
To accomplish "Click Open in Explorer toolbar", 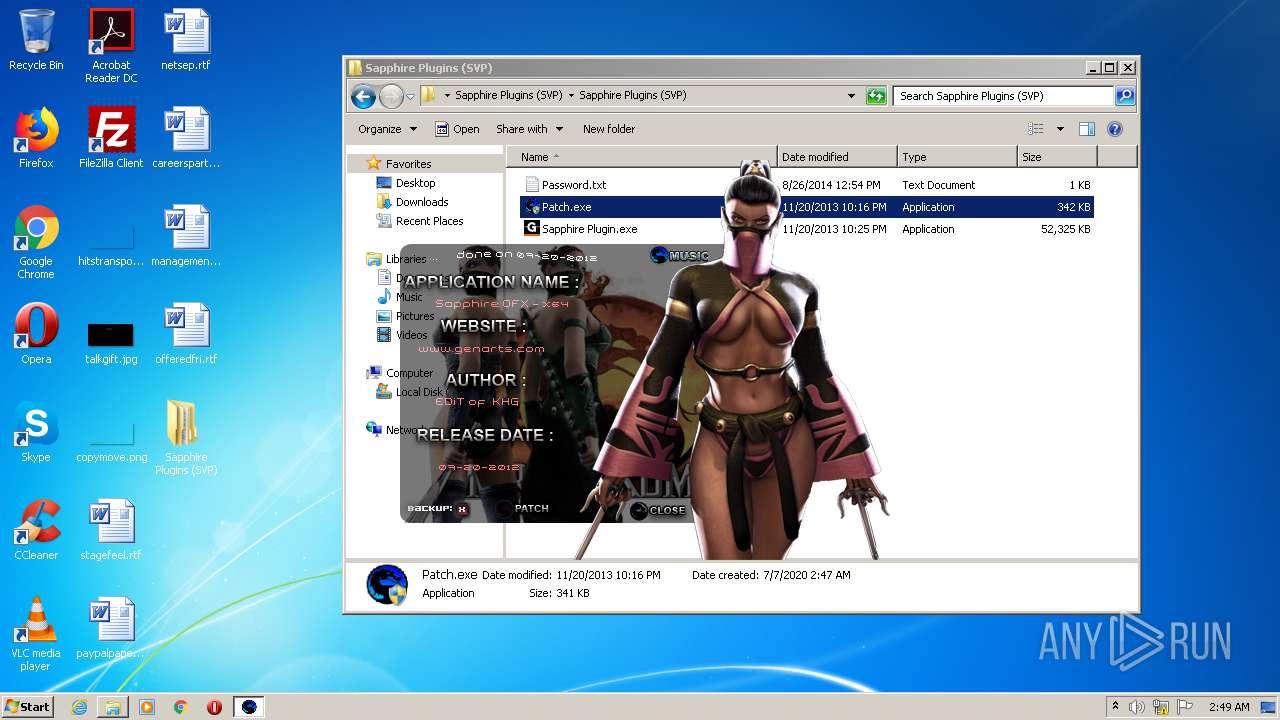I will 457,129.
